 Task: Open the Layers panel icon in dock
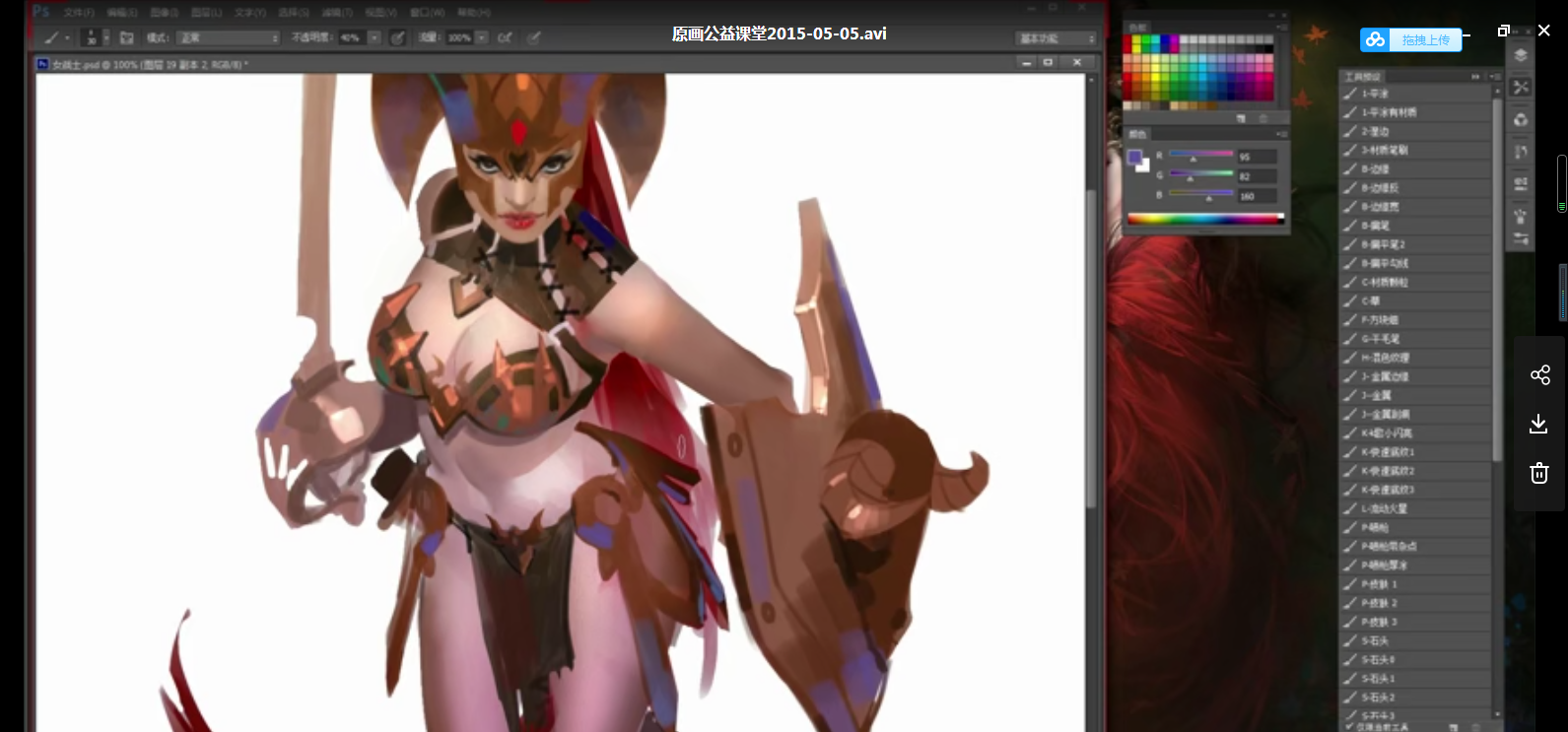click(1521, 55)
